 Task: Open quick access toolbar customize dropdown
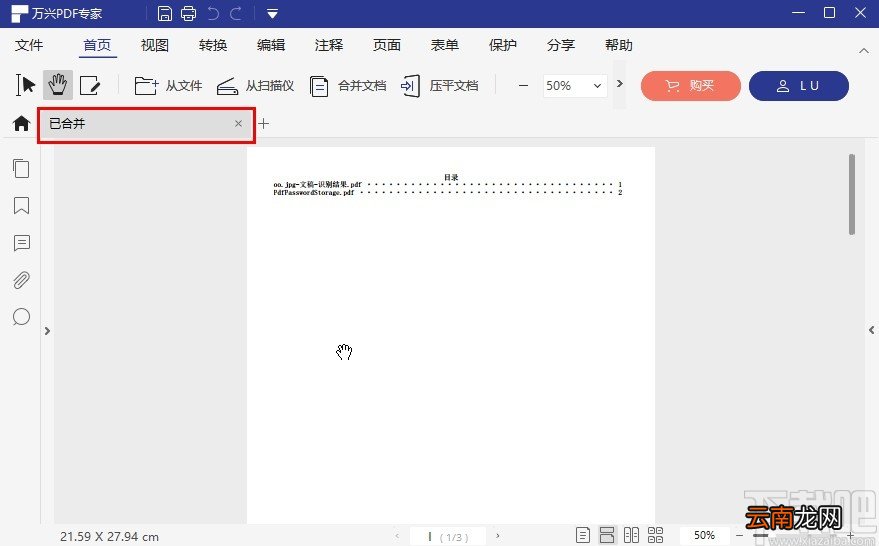click(x=272, y=14)
